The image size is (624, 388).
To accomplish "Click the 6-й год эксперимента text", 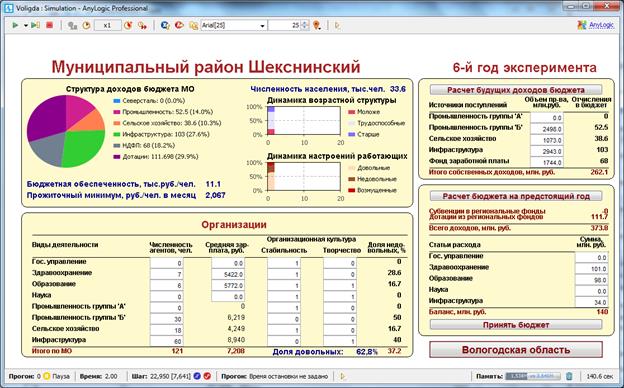I will (525, 68).
